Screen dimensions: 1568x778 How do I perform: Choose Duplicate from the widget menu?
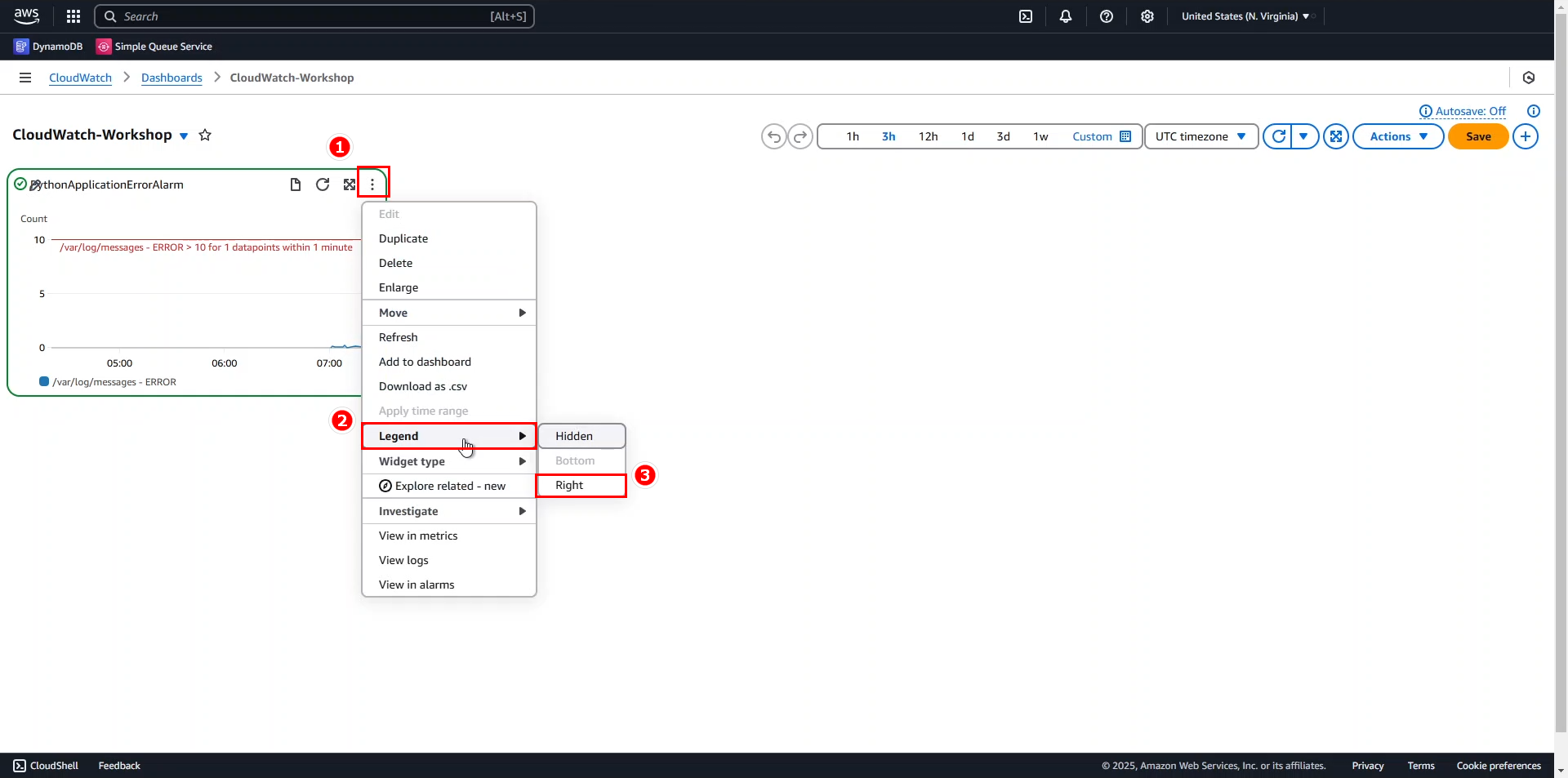point(449,238)
